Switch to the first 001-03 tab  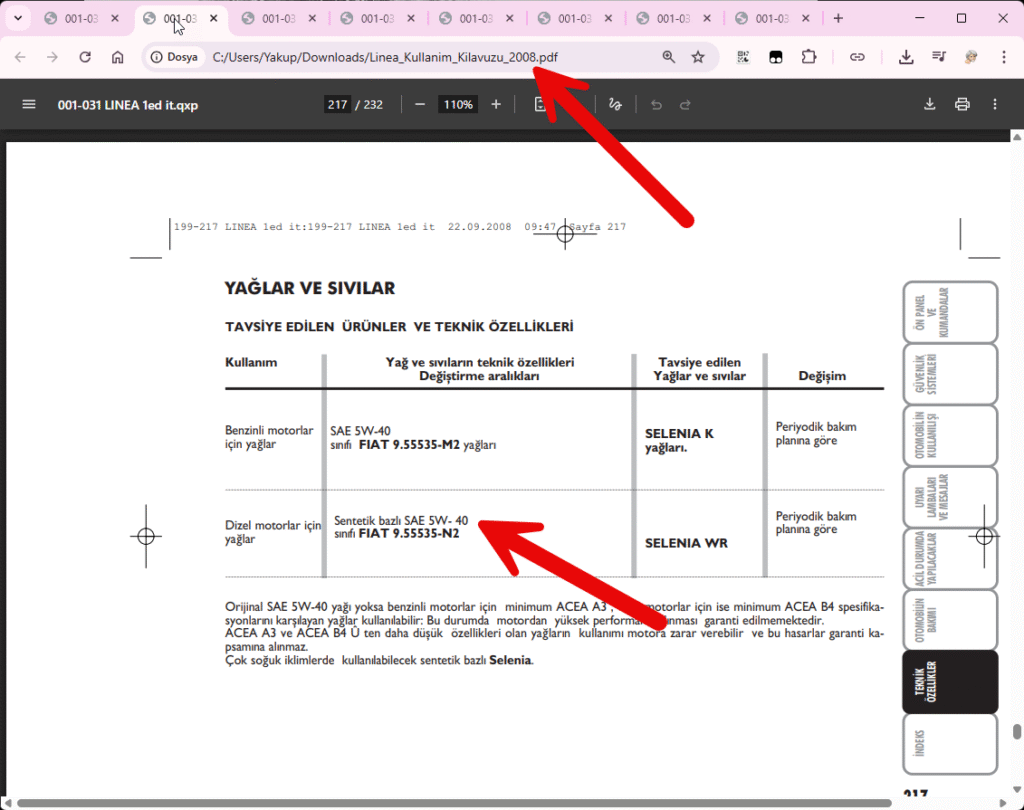[80, 18]
